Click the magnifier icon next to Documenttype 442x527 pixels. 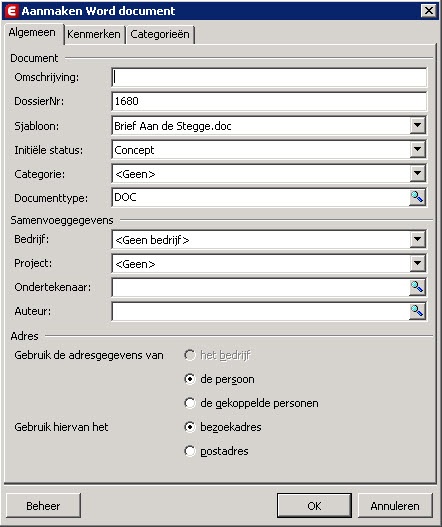tap(417, 197)
